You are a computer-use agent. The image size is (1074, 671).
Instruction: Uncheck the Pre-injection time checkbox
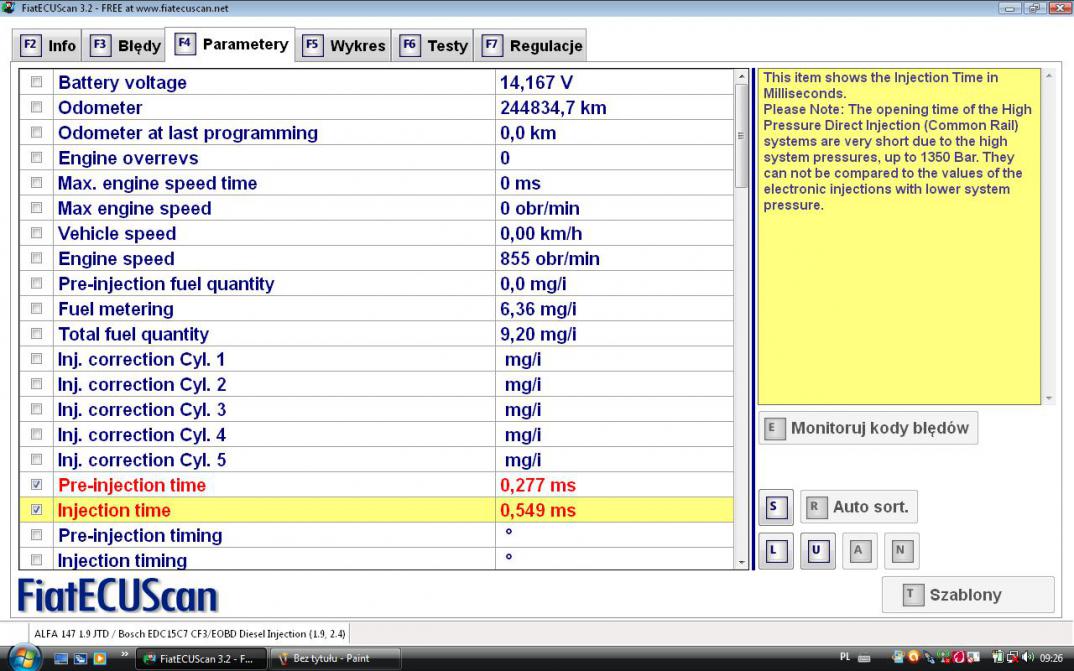(37, 485)
